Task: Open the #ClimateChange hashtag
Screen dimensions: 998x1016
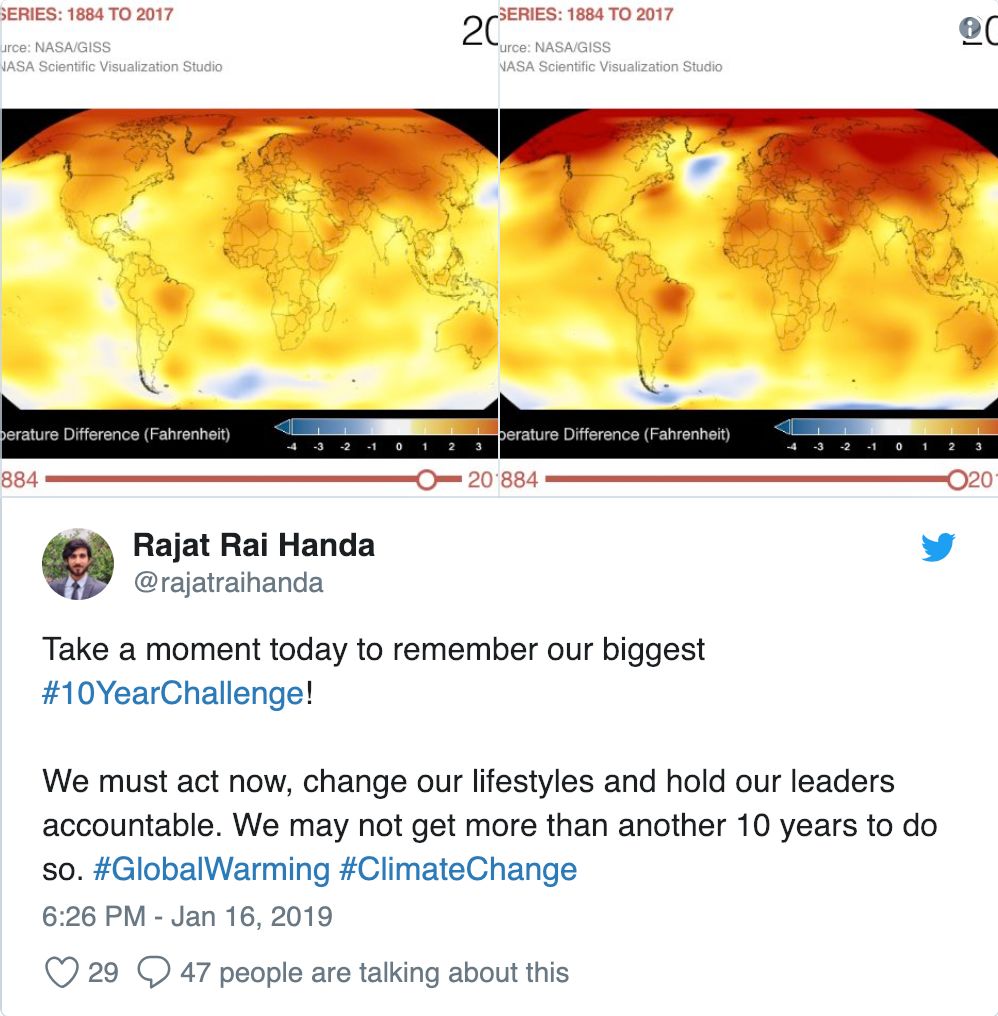Action: 458,870
